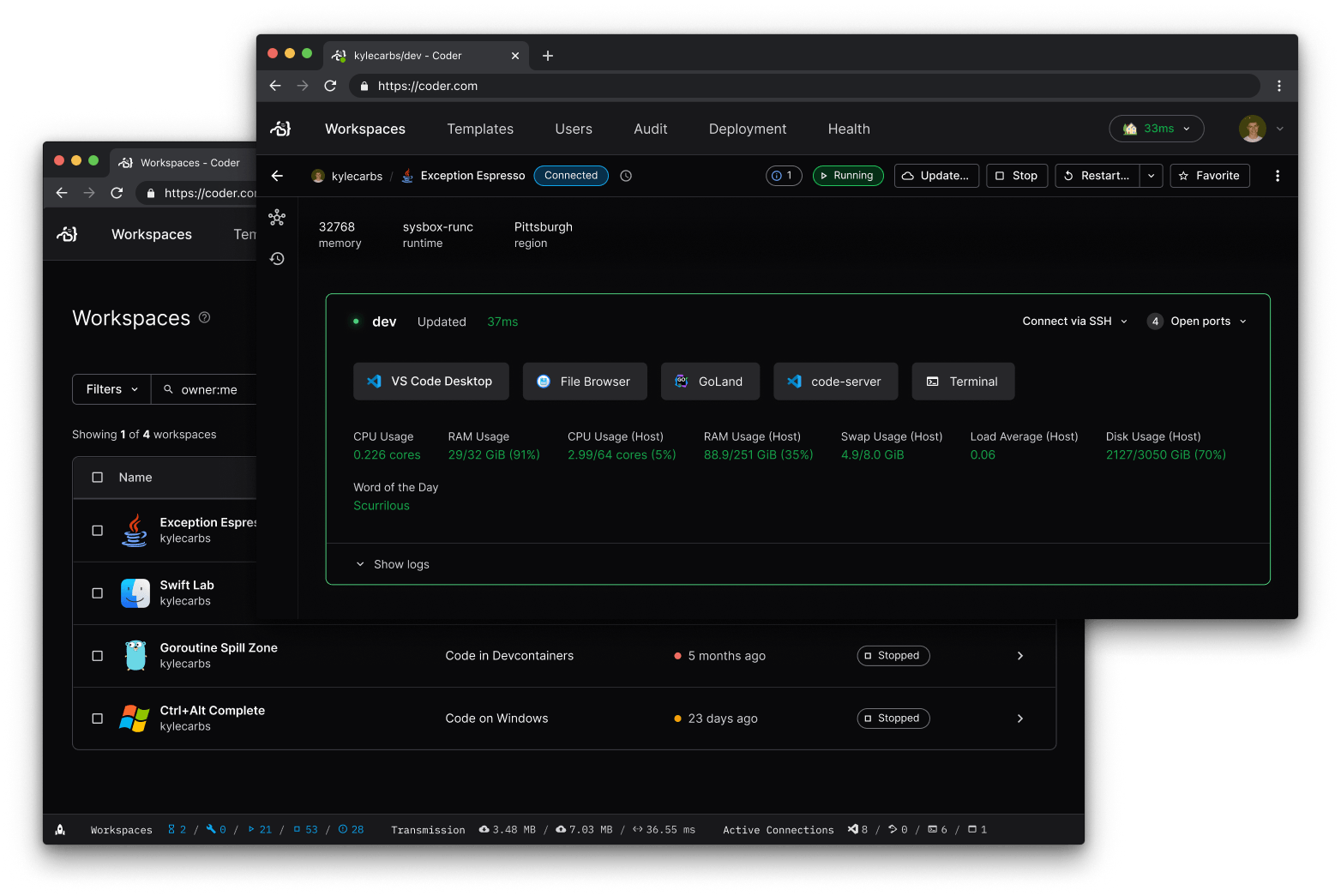Open Ctrl+Alt Complete row chevron
The width and height of the screenshot is (1341, 896).
click(1020, 719)
